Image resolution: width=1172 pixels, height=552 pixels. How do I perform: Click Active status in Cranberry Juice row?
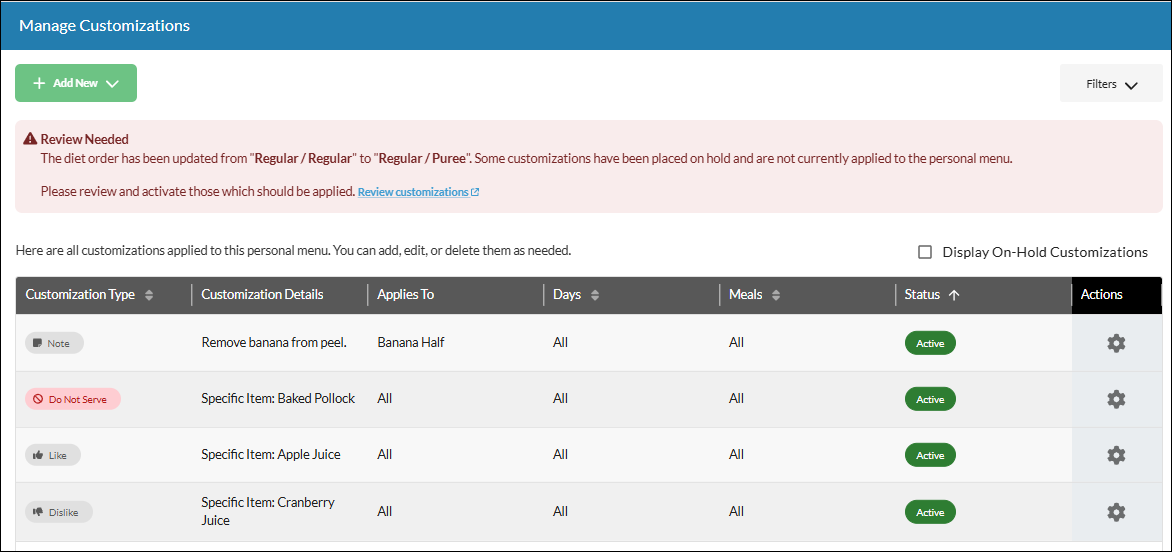(930, 512)
